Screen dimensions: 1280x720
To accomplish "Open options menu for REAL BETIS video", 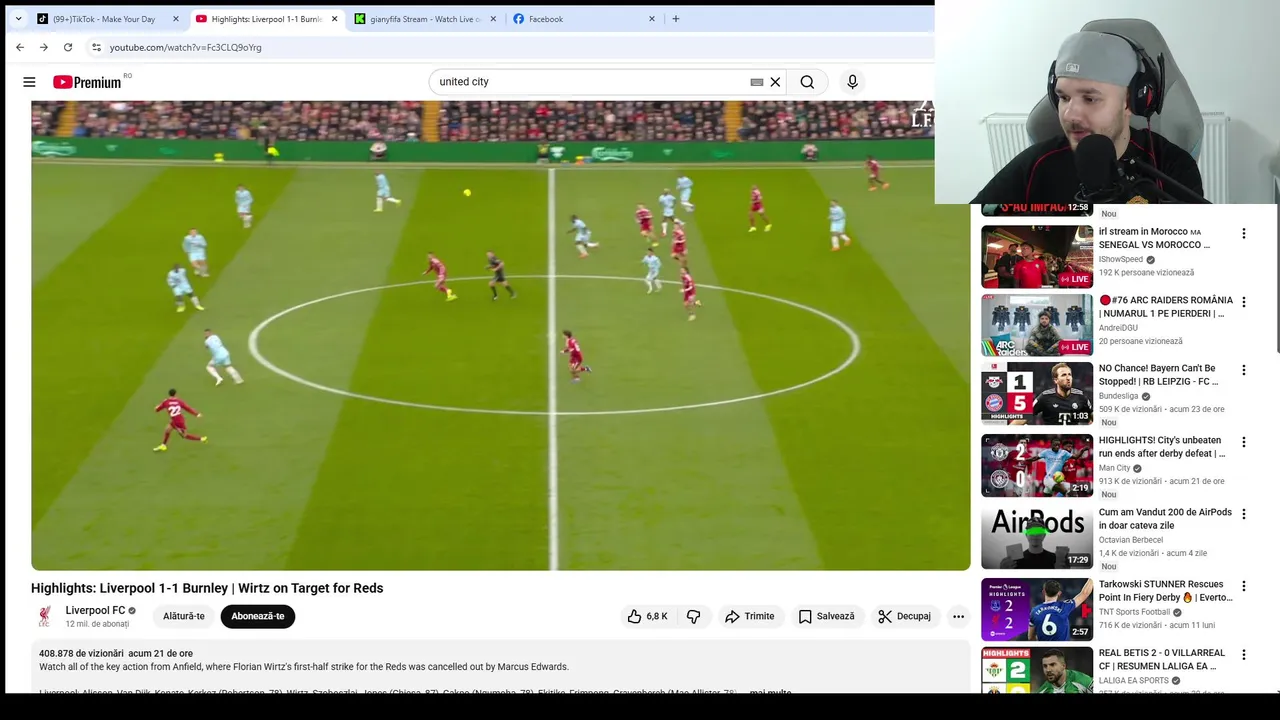I will click(x=1244, y=655).
